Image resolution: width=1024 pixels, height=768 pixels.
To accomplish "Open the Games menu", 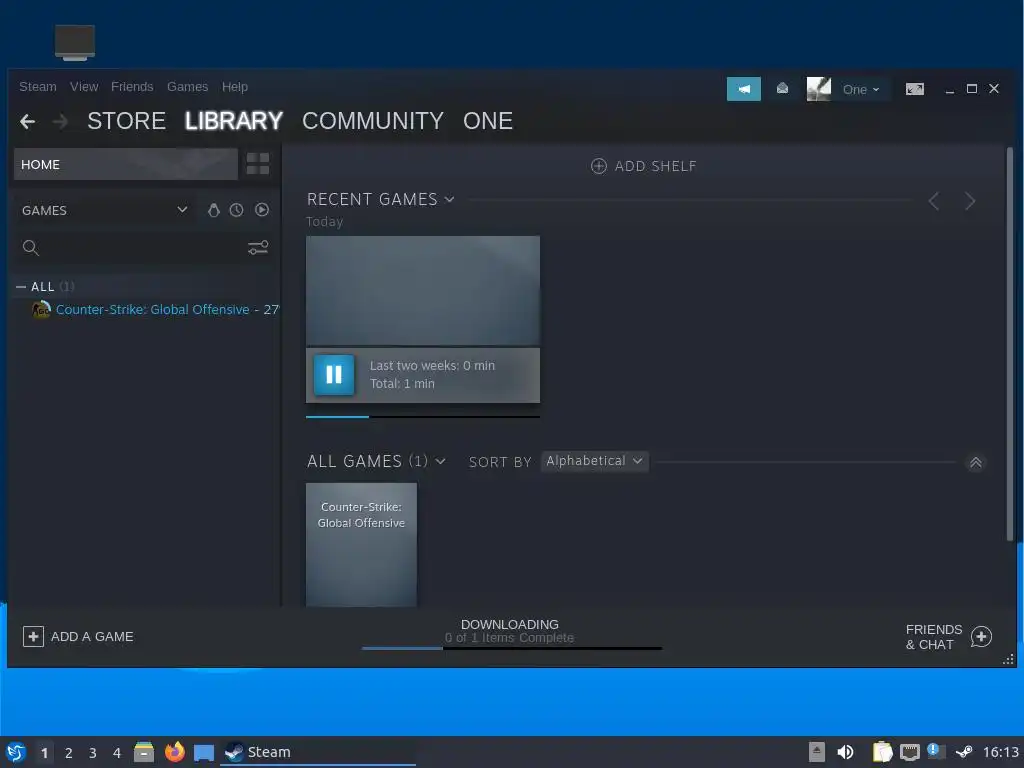I will 187,87.
